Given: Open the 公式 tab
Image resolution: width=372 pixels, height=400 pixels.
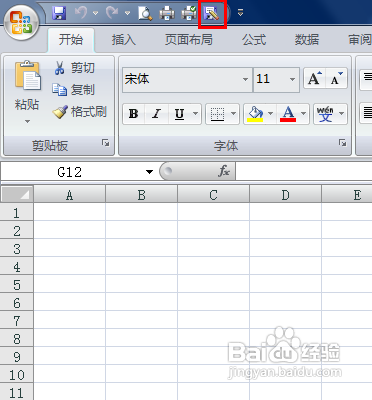Looking at the screenshot, I should [254, 40].
